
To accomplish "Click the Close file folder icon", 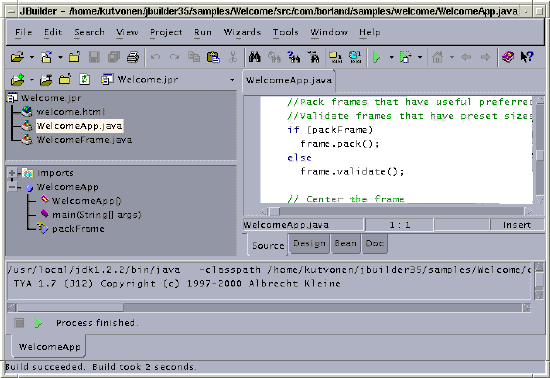I will [74, 57].
